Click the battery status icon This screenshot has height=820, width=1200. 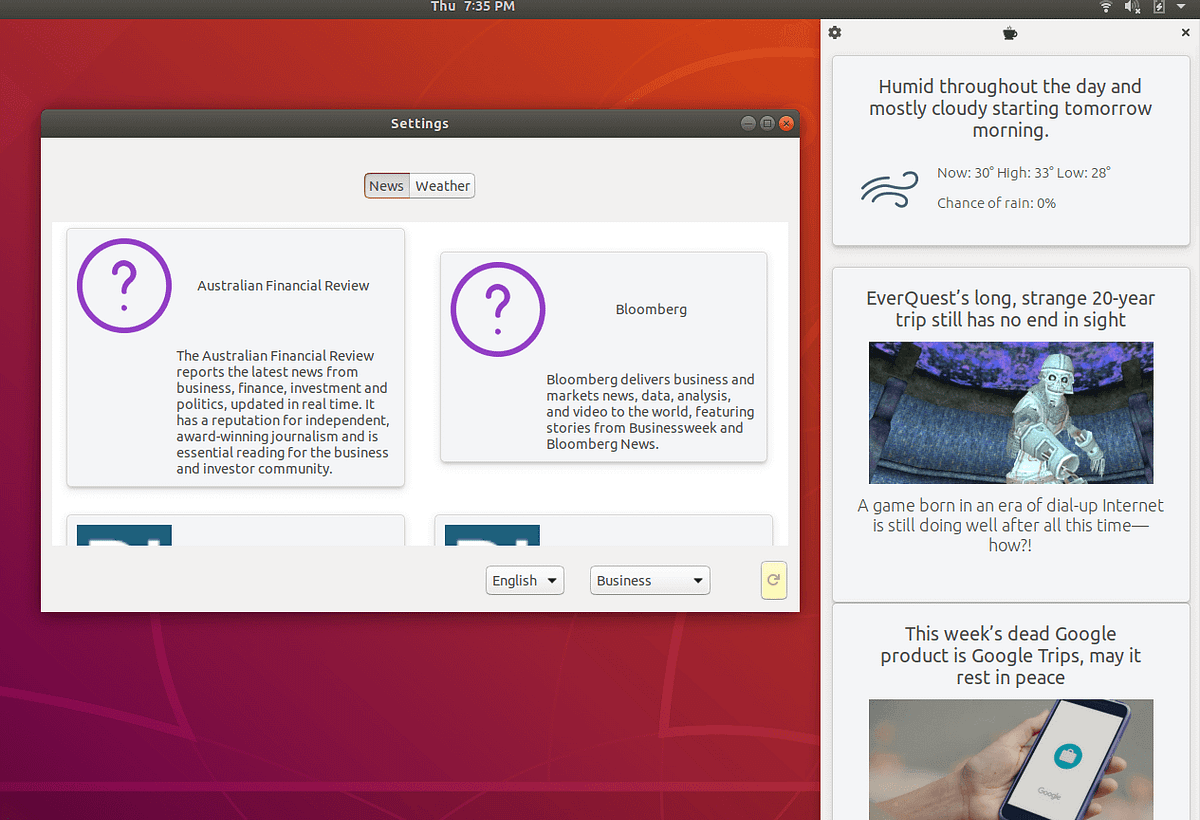tap(1159, 7)
